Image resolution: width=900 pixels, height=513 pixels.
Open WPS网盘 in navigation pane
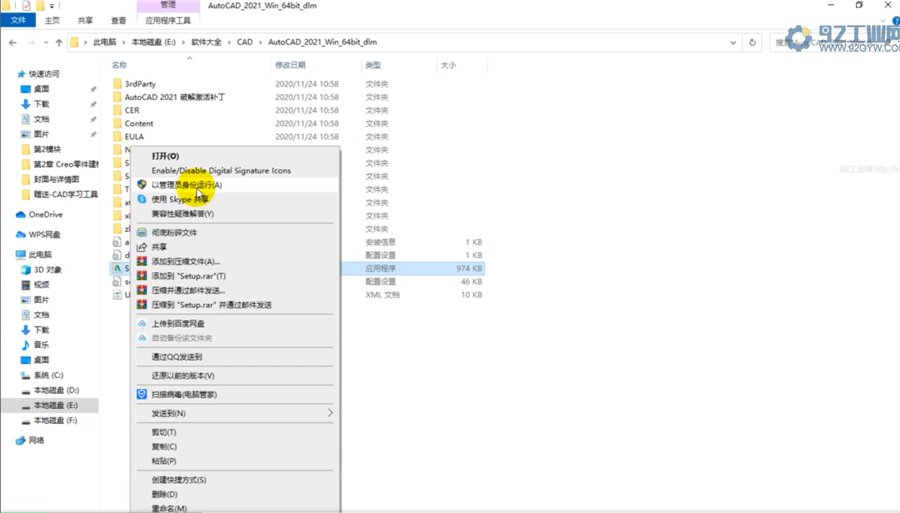44,234
